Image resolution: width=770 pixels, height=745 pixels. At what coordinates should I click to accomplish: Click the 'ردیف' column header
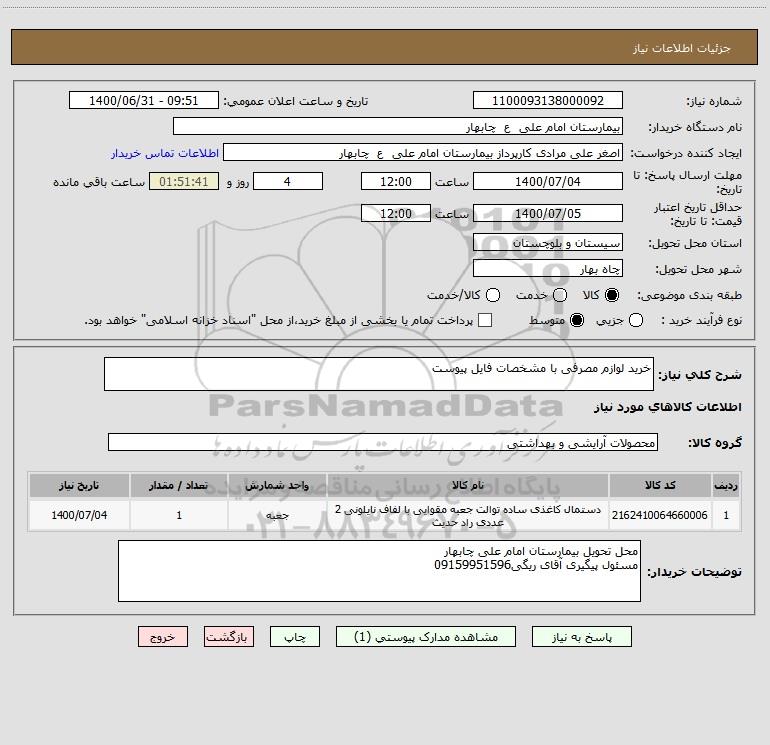pyautogui.click(x=726, y=485)
